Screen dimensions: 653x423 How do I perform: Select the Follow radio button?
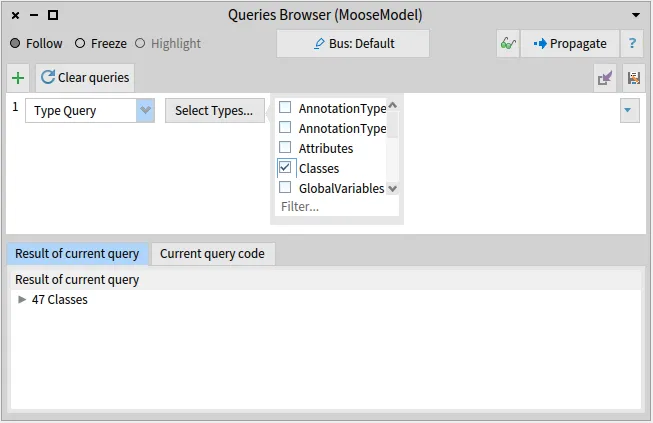click(15, 43)
